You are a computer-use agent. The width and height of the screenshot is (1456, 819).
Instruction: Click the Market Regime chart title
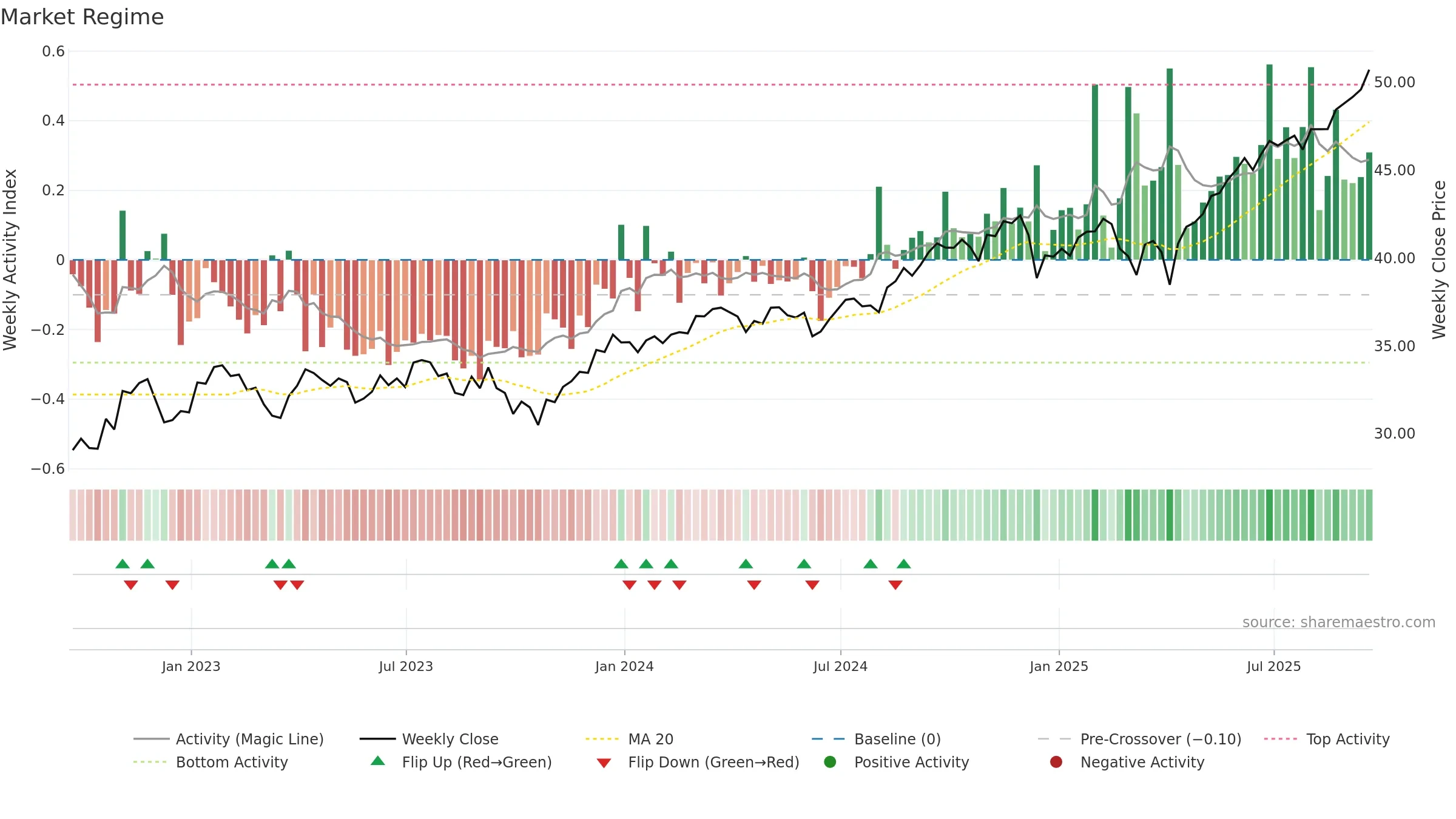[x=82, y=17]
